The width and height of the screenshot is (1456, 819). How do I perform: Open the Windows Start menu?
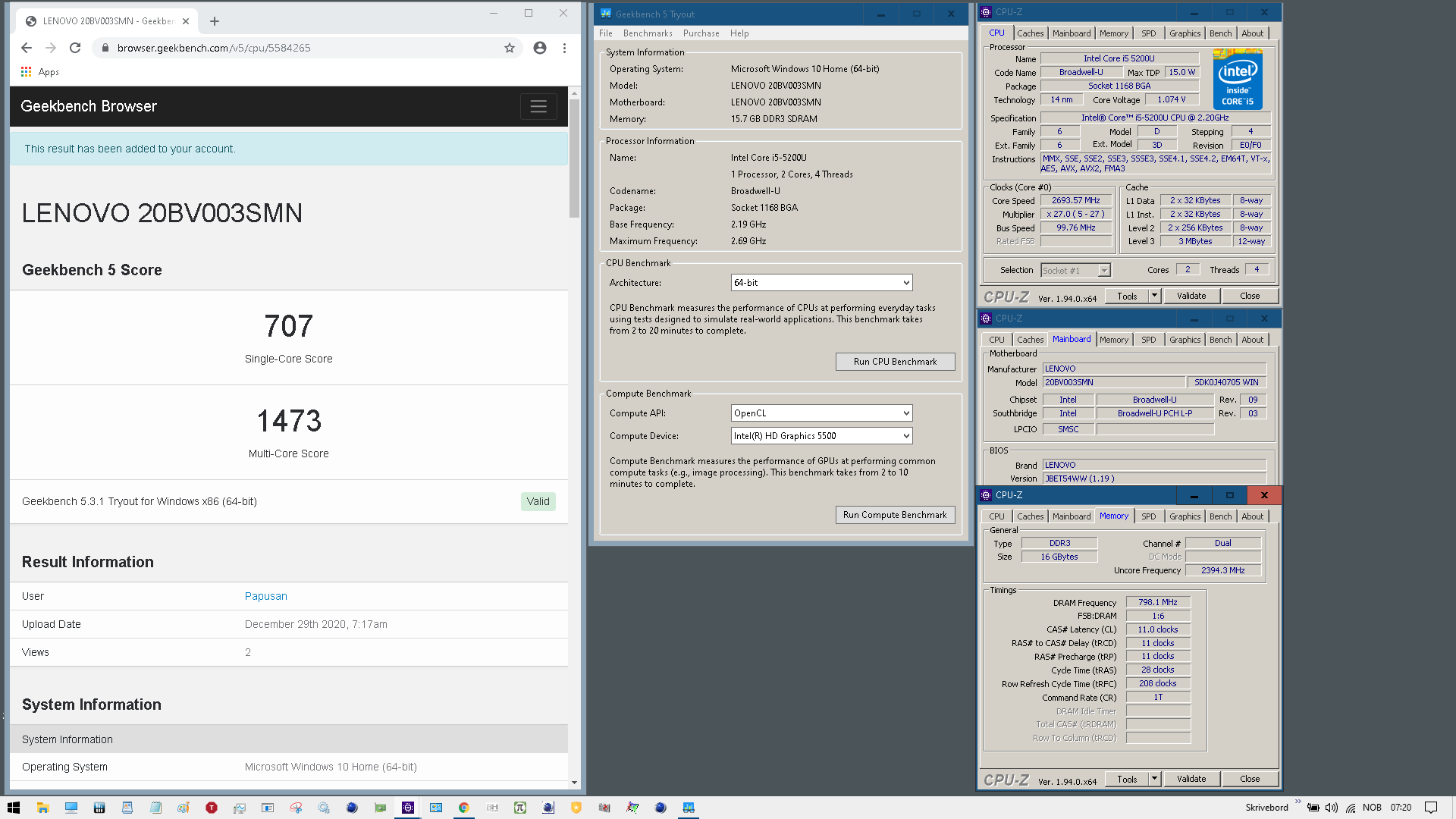(14, 808)
